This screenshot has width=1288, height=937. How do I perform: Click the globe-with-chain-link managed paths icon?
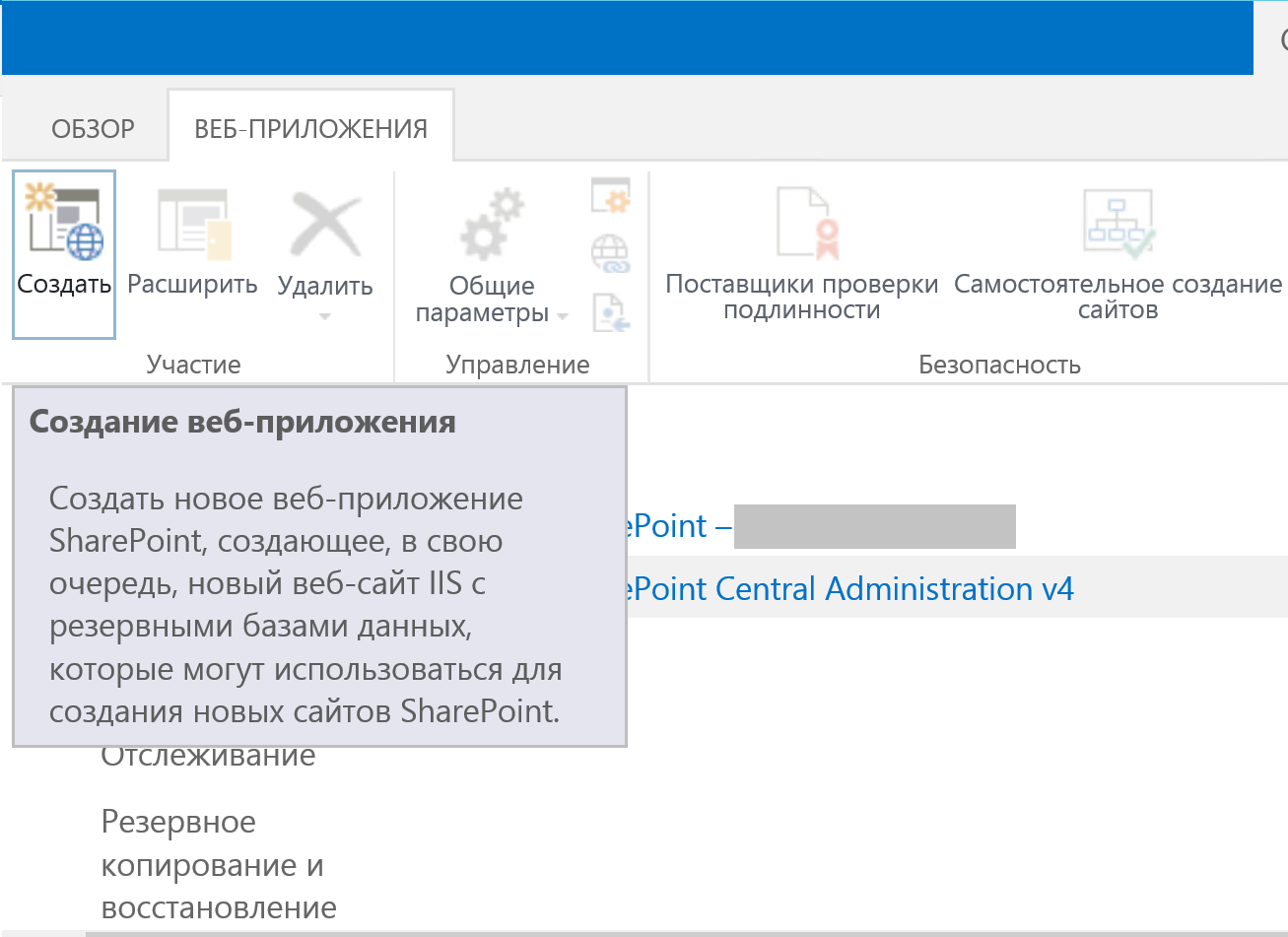click(x=610, y=254)
